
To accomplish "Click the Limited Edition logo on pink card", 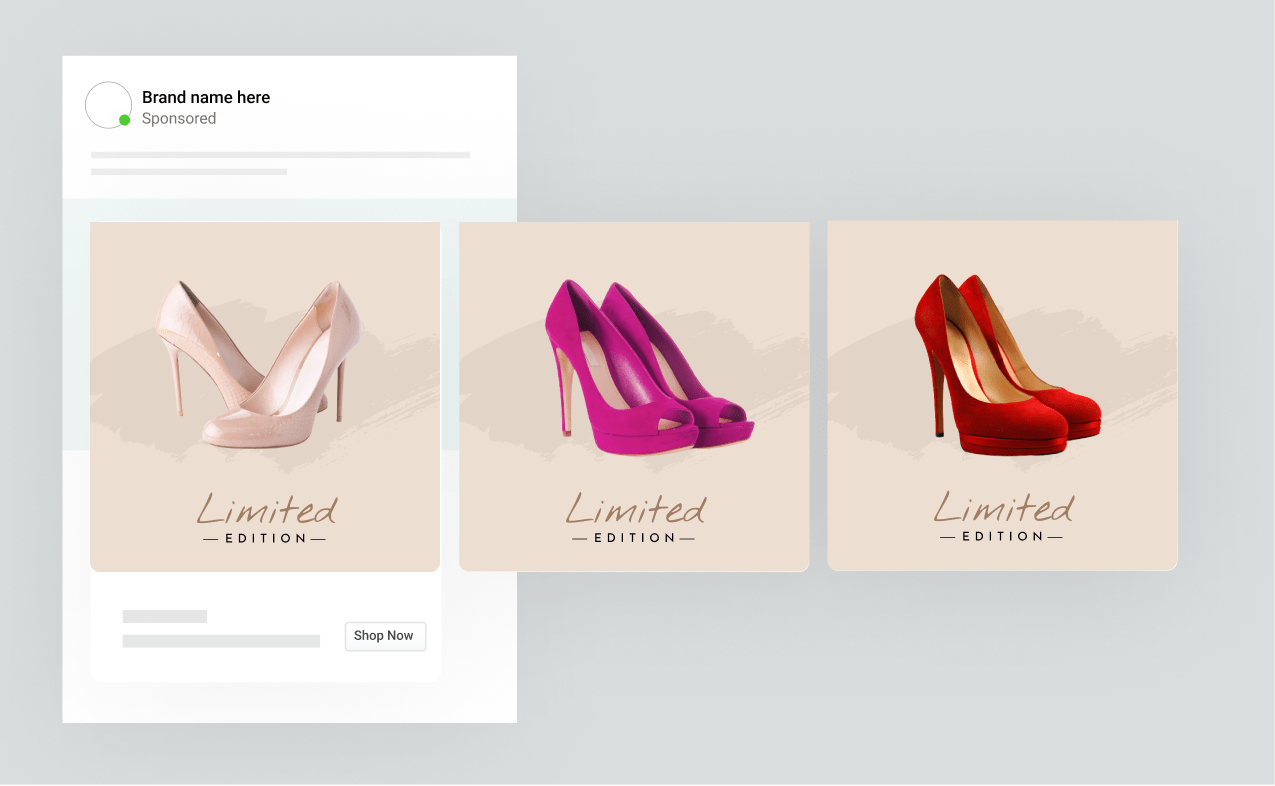I will click(x=265, y=516).
